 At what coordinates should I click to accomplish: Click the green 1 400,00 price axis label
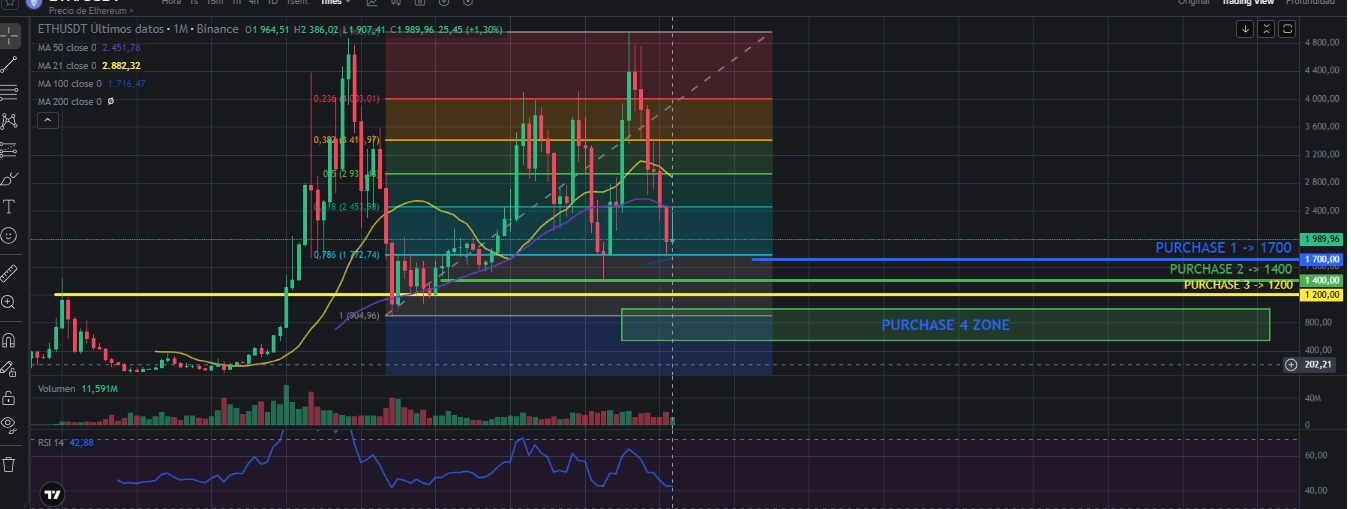coord(1320,281)
